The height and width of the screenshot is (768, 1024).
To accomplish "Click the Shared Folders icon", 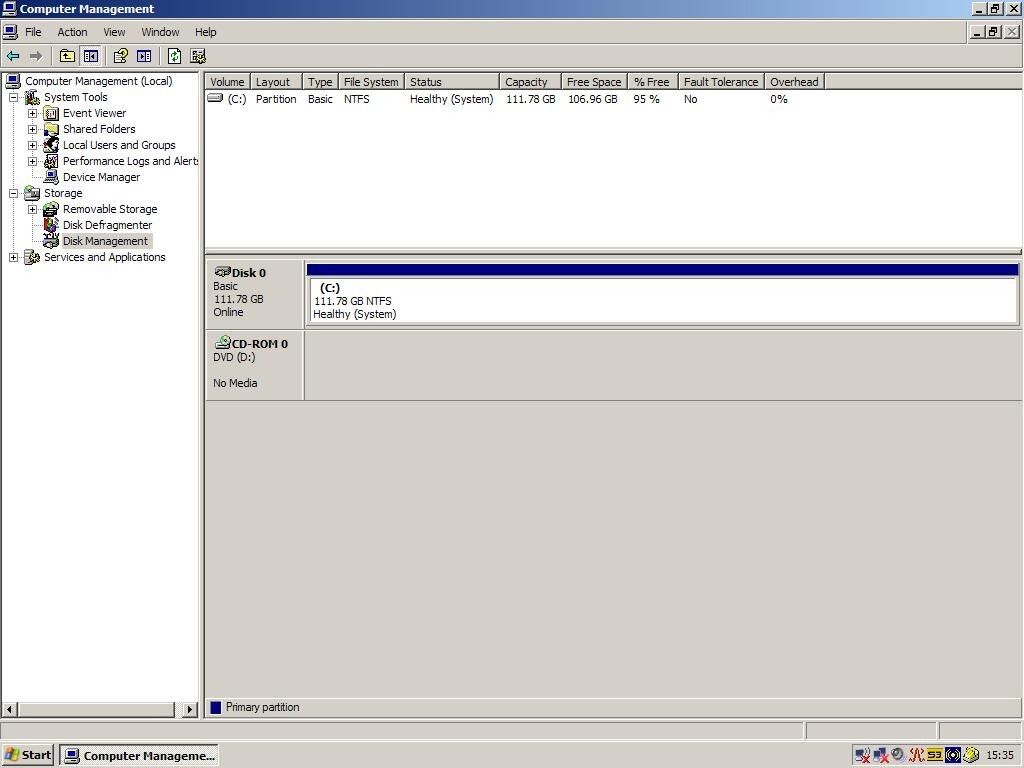I will [51, 129].
